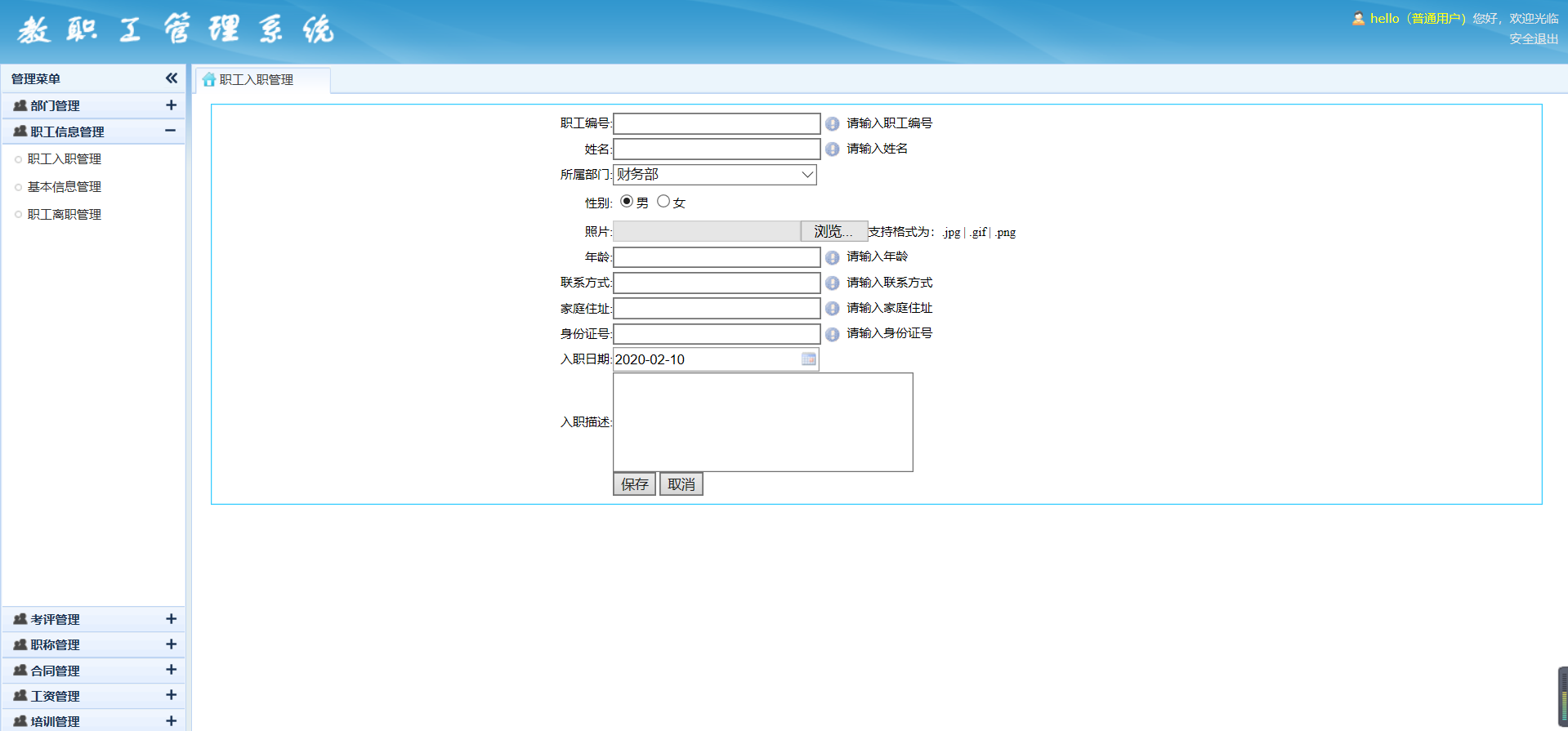Image resolution: width=1568 pixels, height=731 pixels.
Task: Click into the 入职描述 text area
Action: pos(762,422)
